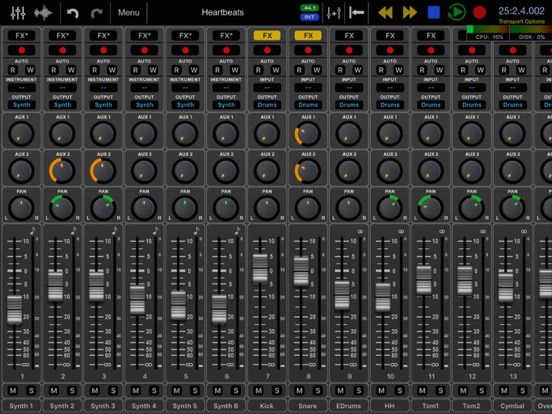The height and width of the screenshot is (414, 552).
Task: Select the EDrums track name
Action: [x=349, y=406]
